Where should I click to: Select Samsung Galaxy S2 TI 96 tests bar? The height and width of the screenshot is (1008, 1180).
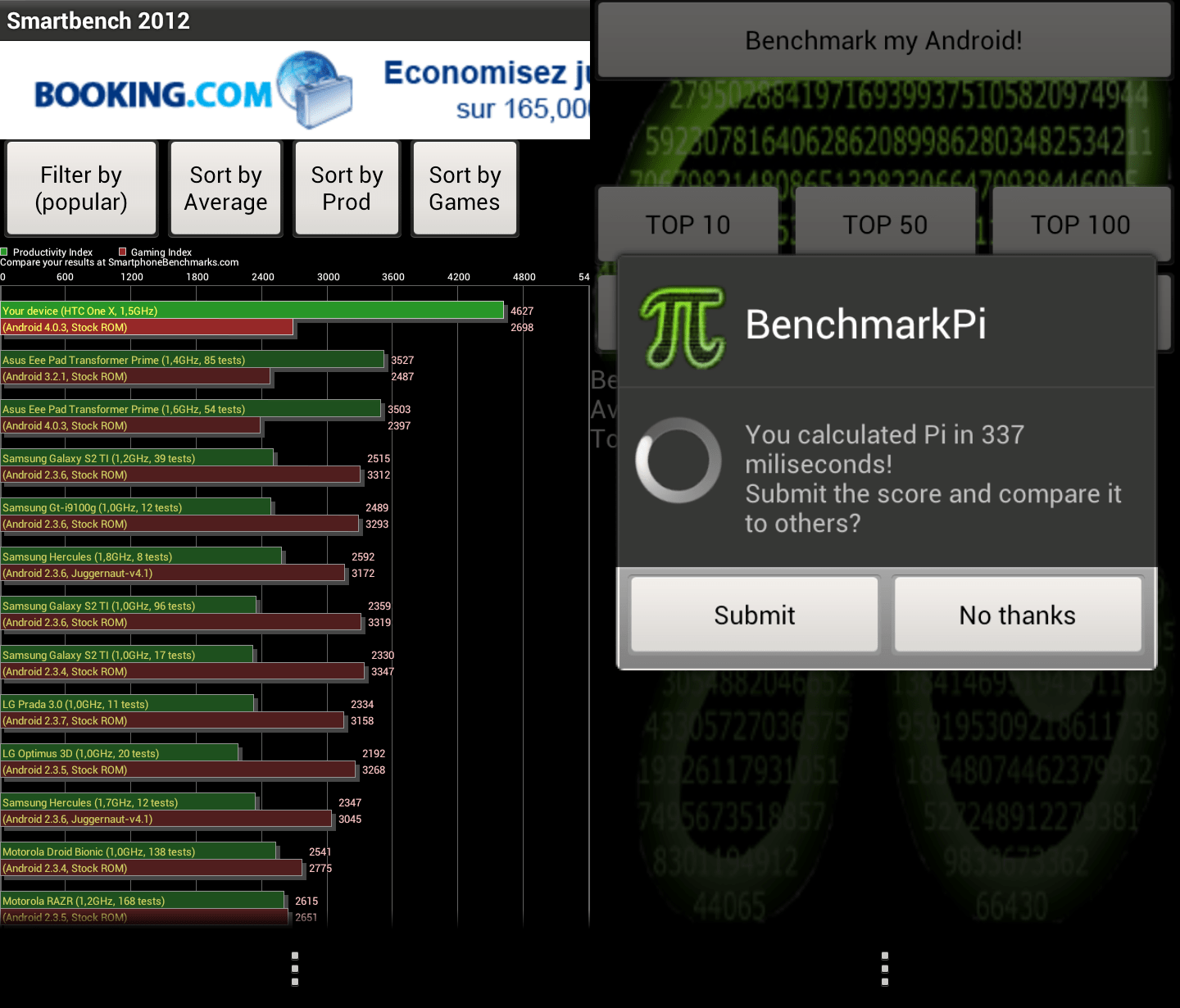(129, 605)
